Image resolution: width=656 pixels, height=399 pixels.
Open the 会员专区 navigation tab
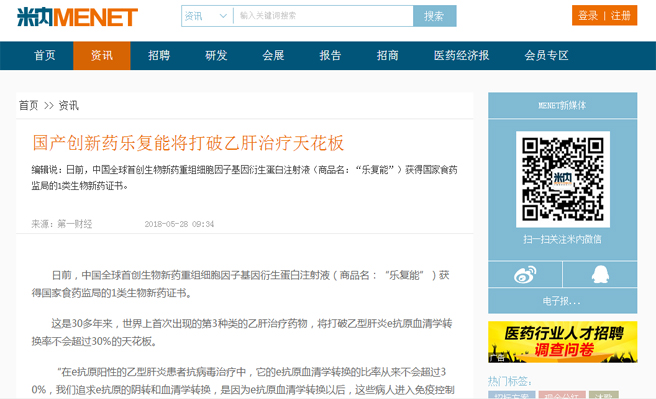click(x=546, y=55)
